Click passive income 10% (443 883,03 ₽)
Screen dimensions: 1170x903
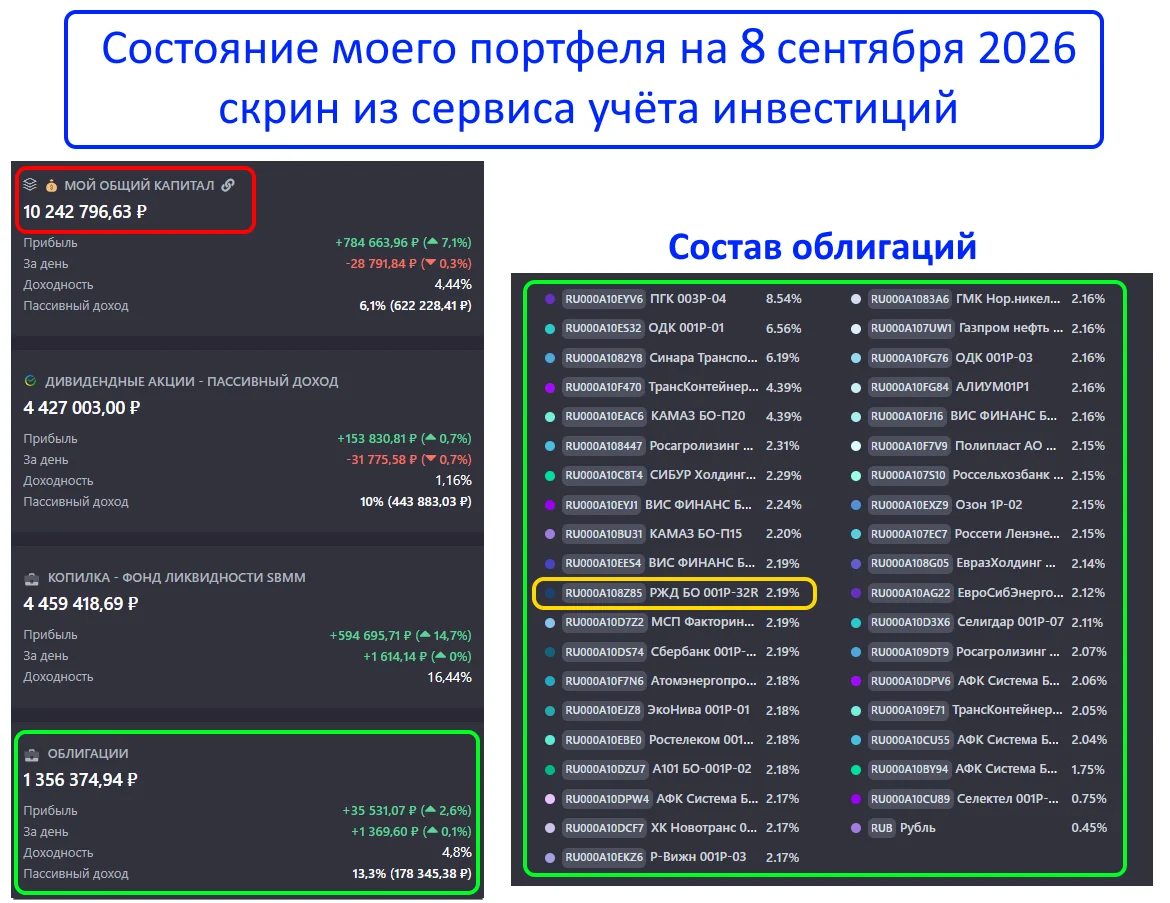coord(416,502)
